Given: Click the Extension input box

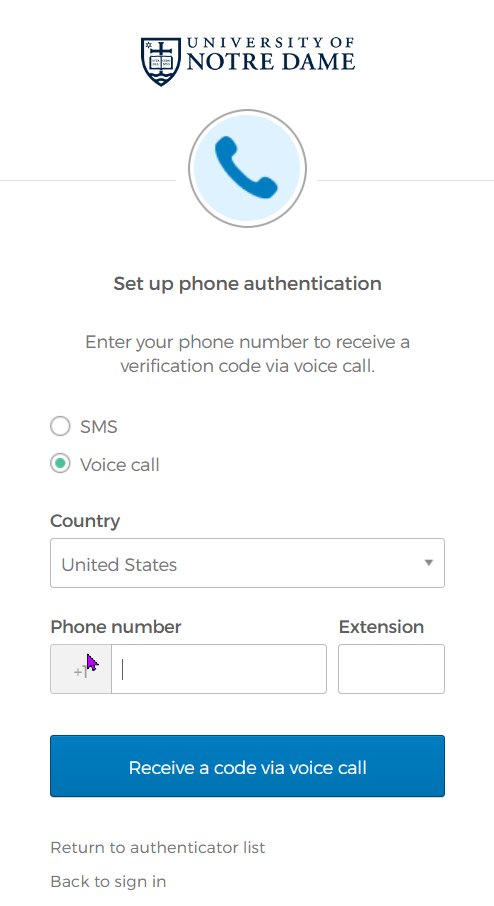Looking at the screenshot, I should (391, 669).
